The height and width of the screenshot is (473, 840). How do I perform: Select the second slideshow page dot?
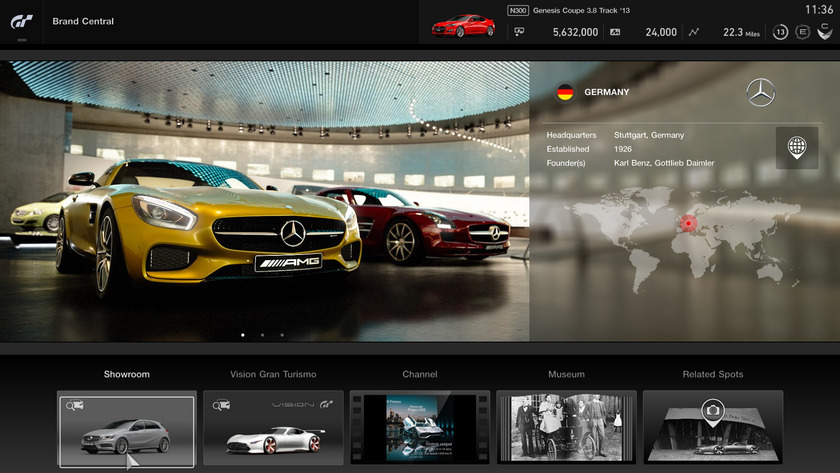(x=262, y=335)
